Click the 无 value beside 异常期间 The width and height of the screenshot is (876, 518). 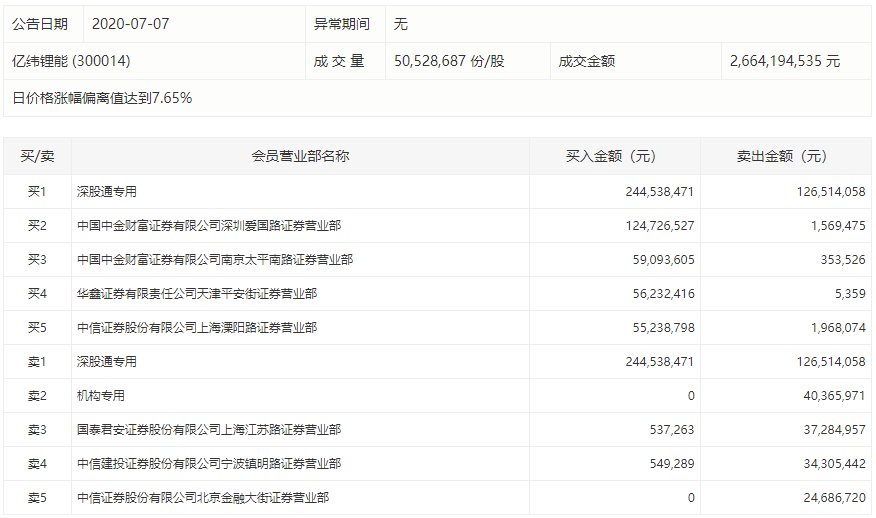(401, 24)
